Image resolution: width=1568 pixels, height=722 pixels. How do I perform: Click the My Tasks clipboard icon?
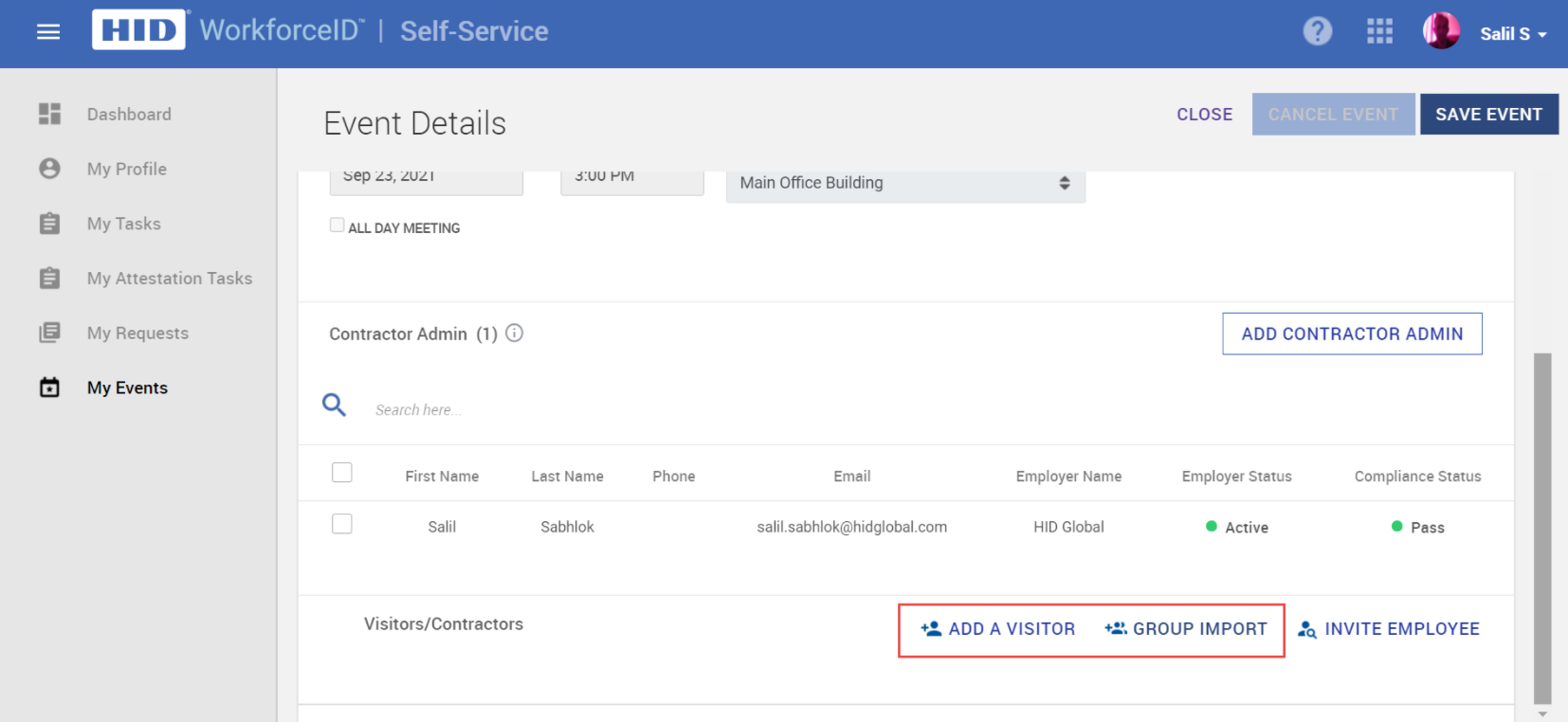pos(49,224)
